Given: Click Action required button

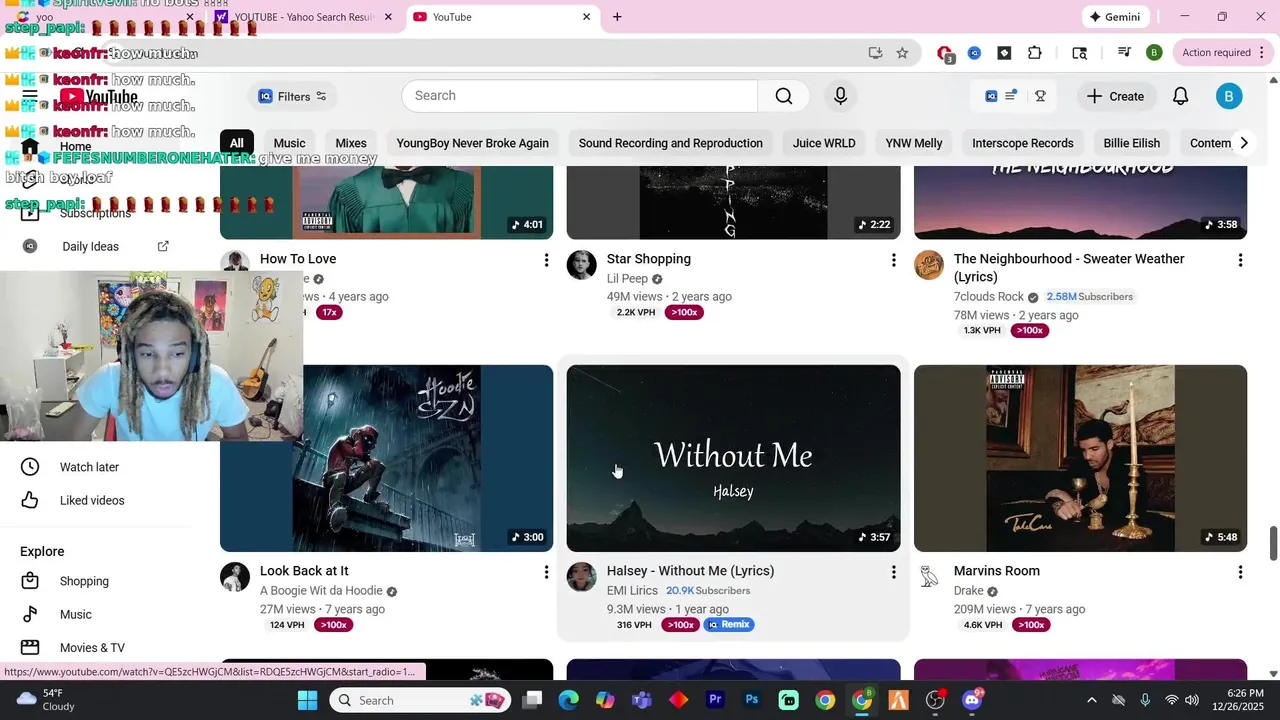Looking at the screenshot, I should (1217, 53).
